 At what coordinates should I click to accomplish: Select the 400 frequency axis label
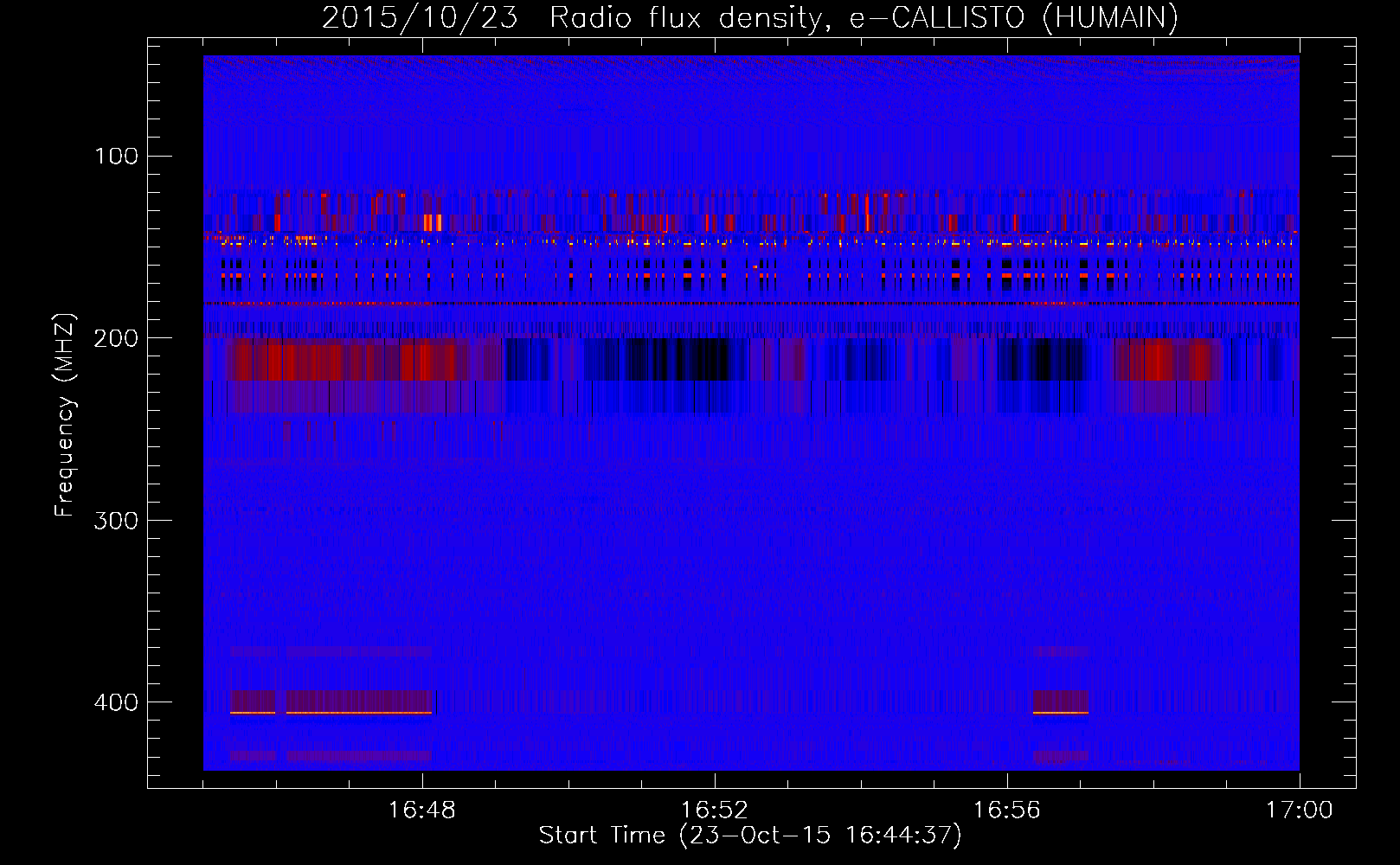click(116, 702)
